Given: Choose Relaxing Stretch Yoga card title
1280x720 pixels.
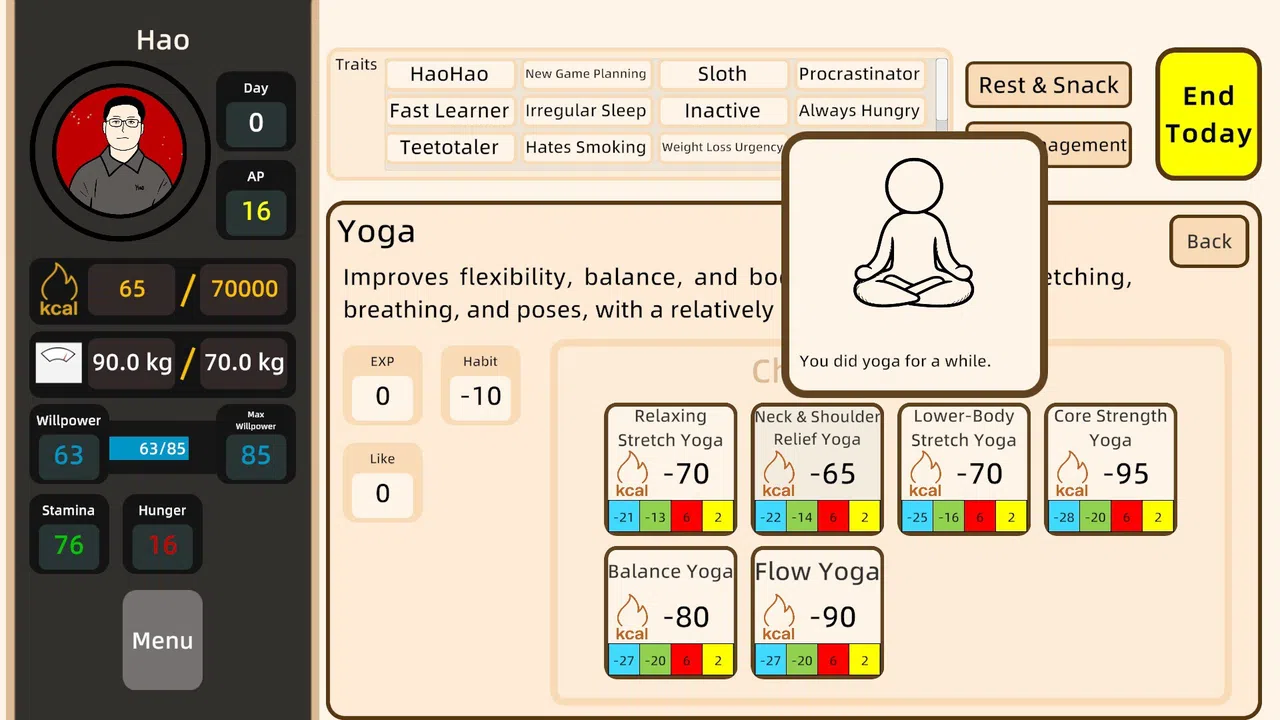Looking at the screenshot, I should [670, 428].
